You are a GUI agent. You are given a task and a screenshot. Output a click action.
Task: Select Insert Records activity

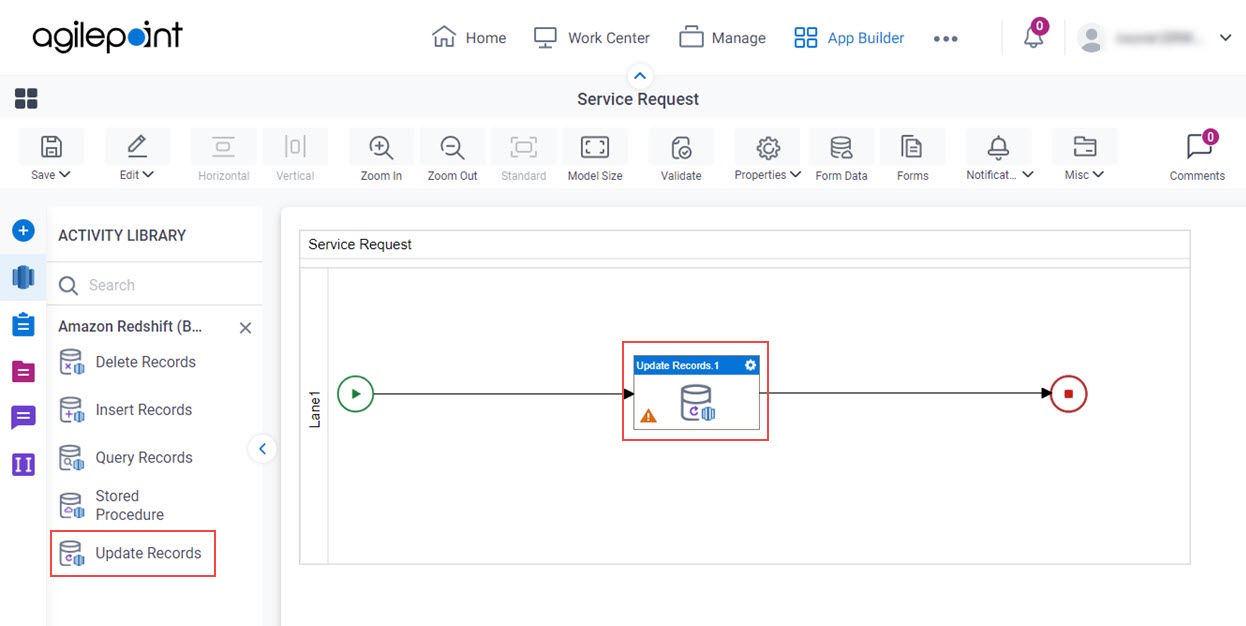pyautogui.click(x=125, y=410)
